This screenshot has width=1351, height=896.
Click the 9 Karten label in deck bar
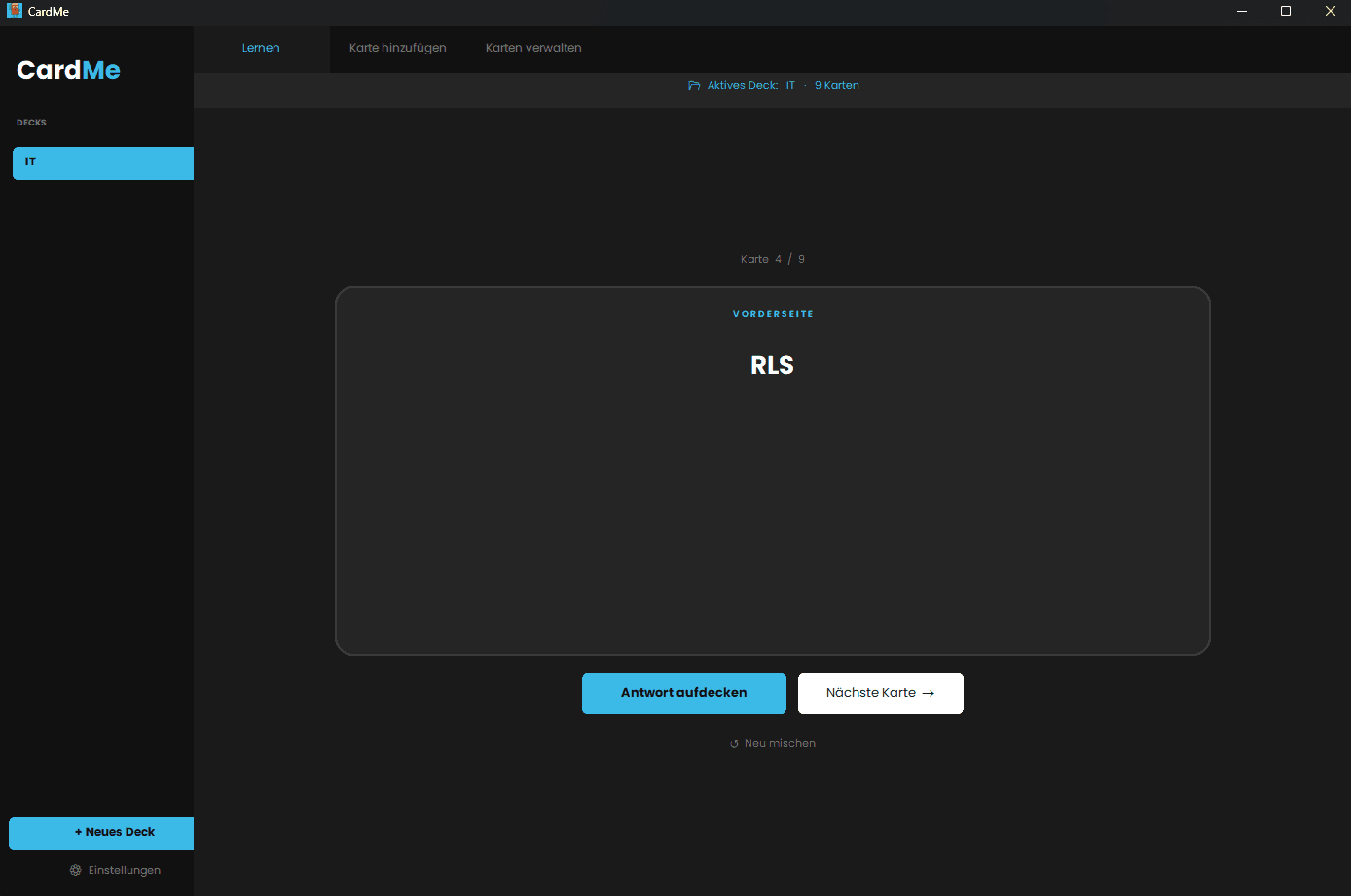pyautogui.click(x=836, y=86)
